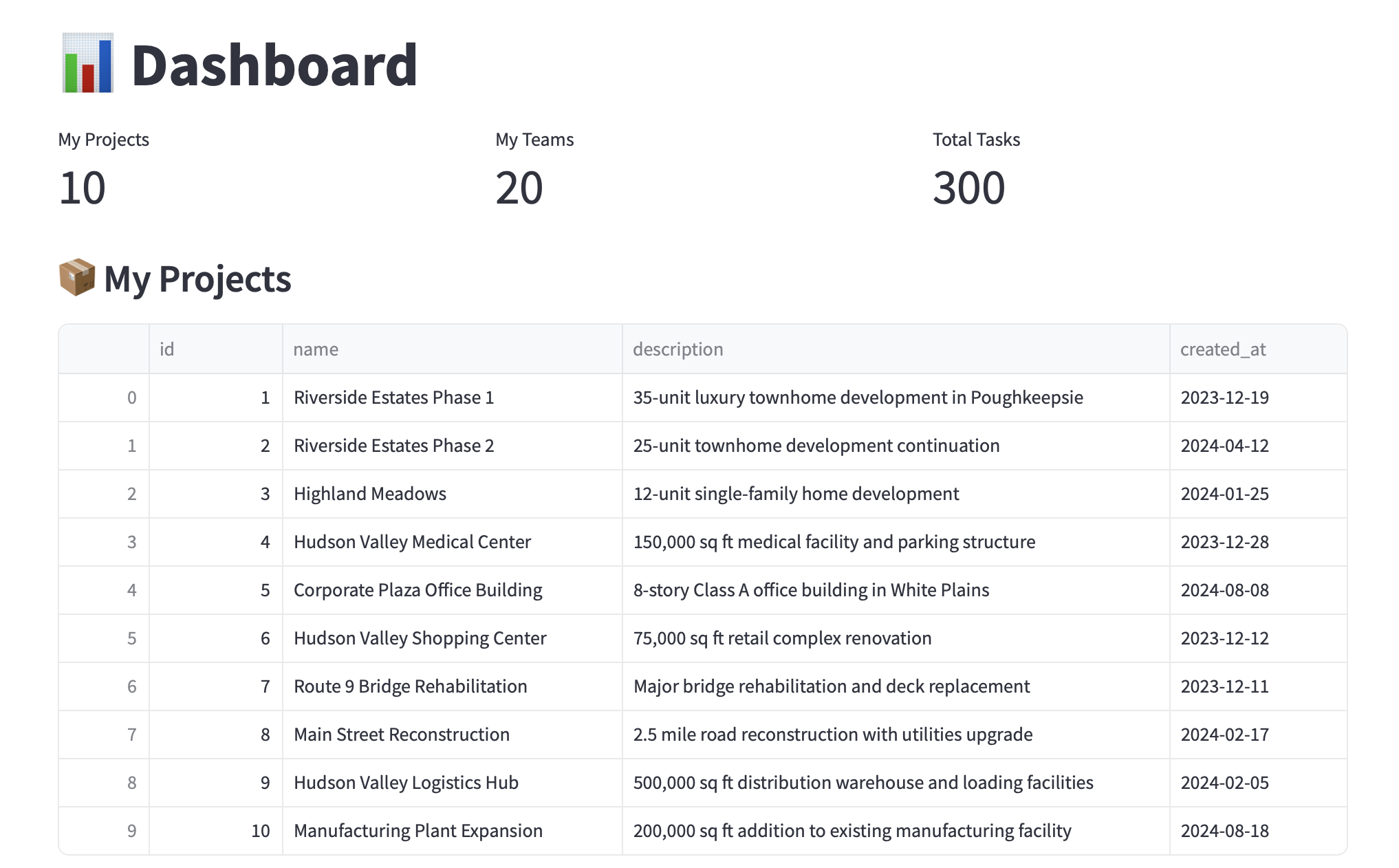1399x868 pixels.
Task: Select row index 9 for Manufacturing Plant Expansion
Action: (x=131, y=831)
